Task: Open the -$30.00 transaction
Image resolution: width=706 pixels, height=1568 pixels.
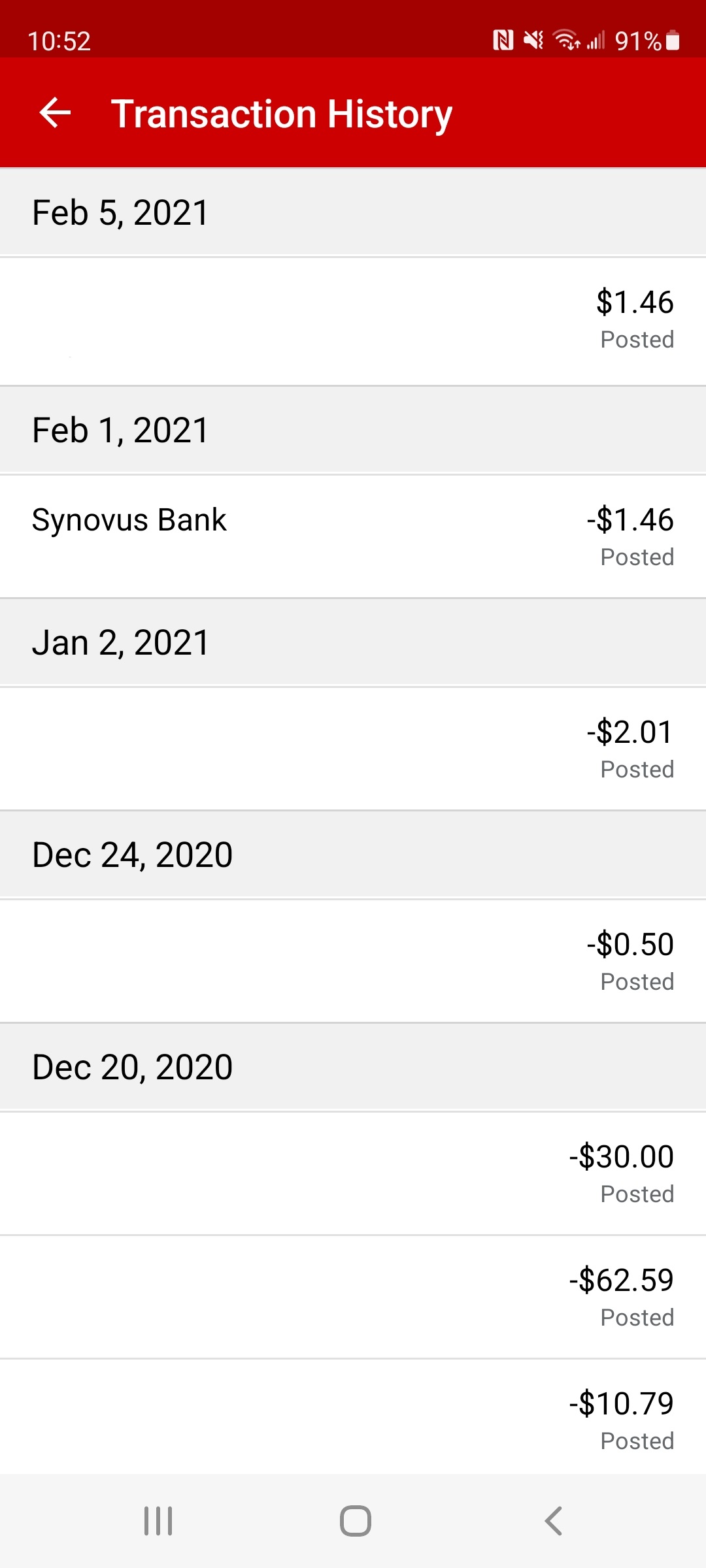Action: pyautogui.click(x=353, y=1173)
